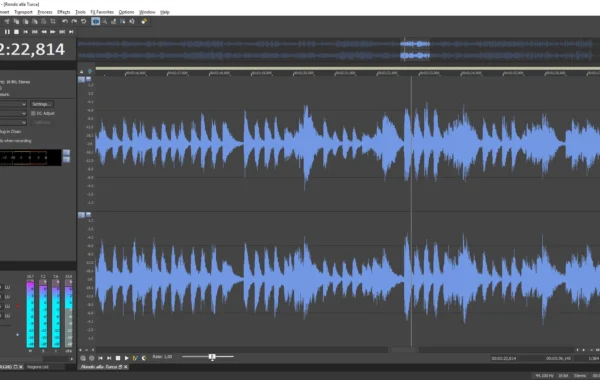Select the Event tool
600x380 pixels.
[x=122, y=21]
